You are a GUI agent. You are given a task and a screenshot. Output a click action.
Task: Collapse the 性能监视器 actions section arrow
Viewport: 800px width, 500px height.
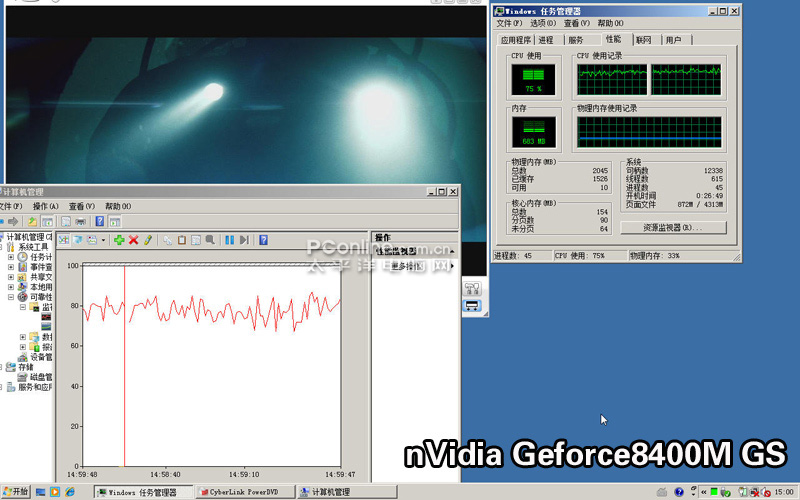[452, 252]
